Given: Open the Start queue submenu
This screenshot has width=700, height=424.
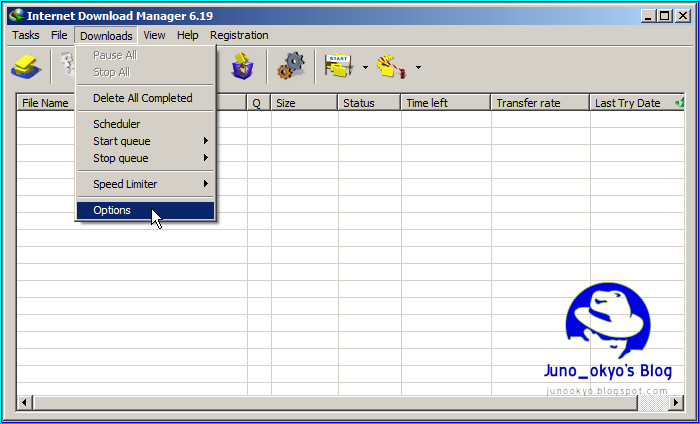Looking at the screenshot, I should click(x=146, y=141).
